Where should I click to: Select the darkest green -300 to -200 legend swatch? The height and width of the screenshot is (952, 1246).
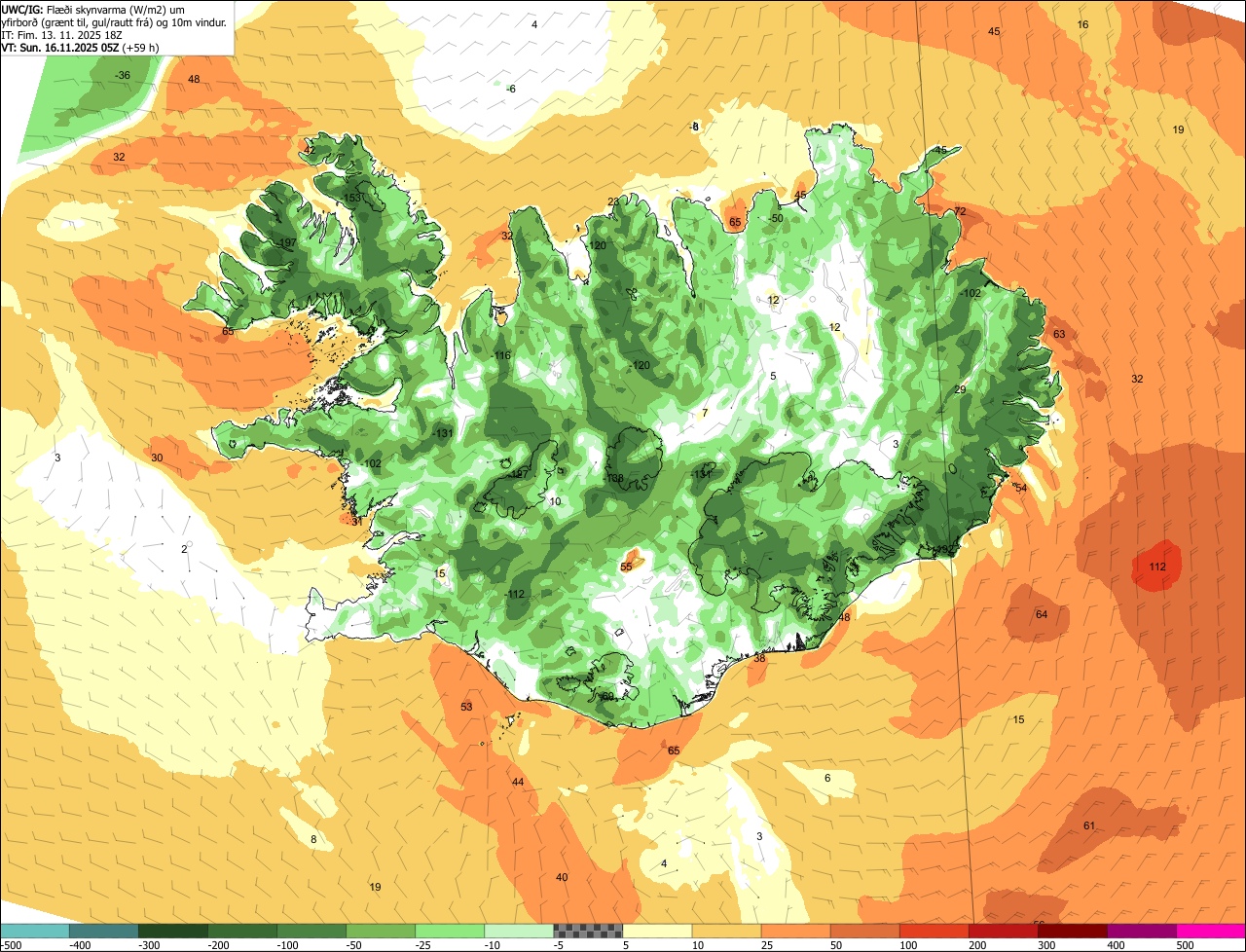tap(173, 930)
